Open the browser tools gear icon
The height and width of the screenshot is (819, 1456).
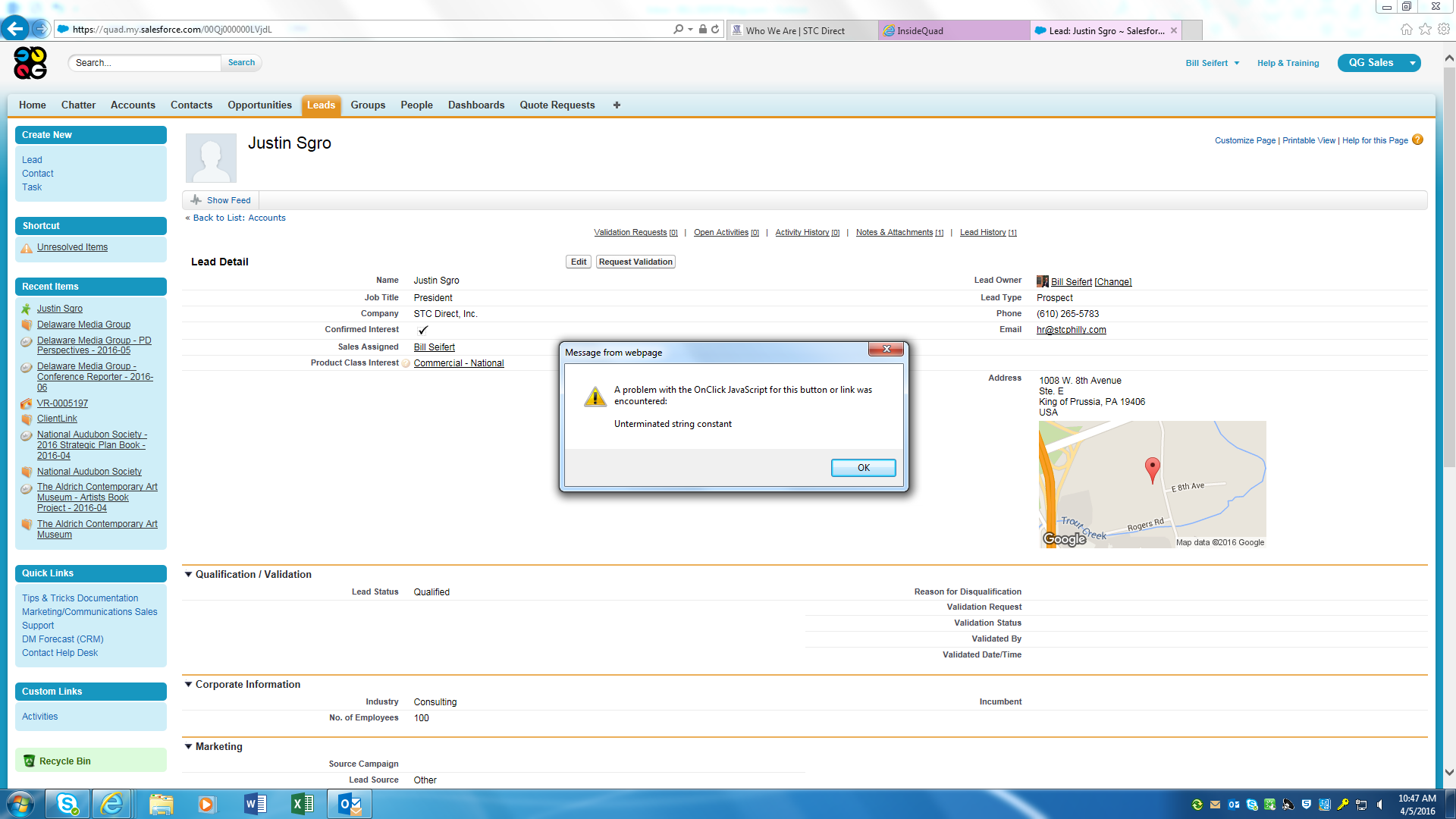coord(1444,30)
